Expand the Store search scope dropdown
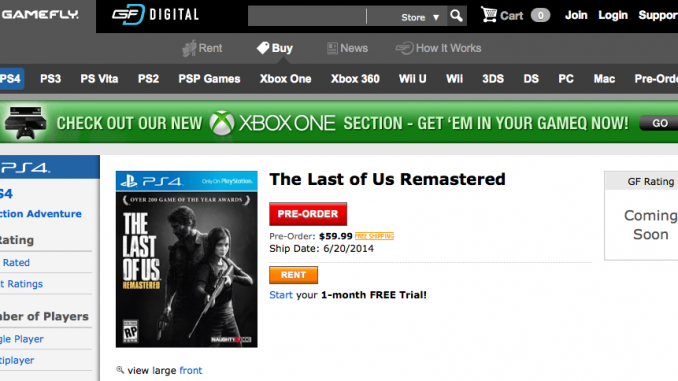 pos(419,17)
